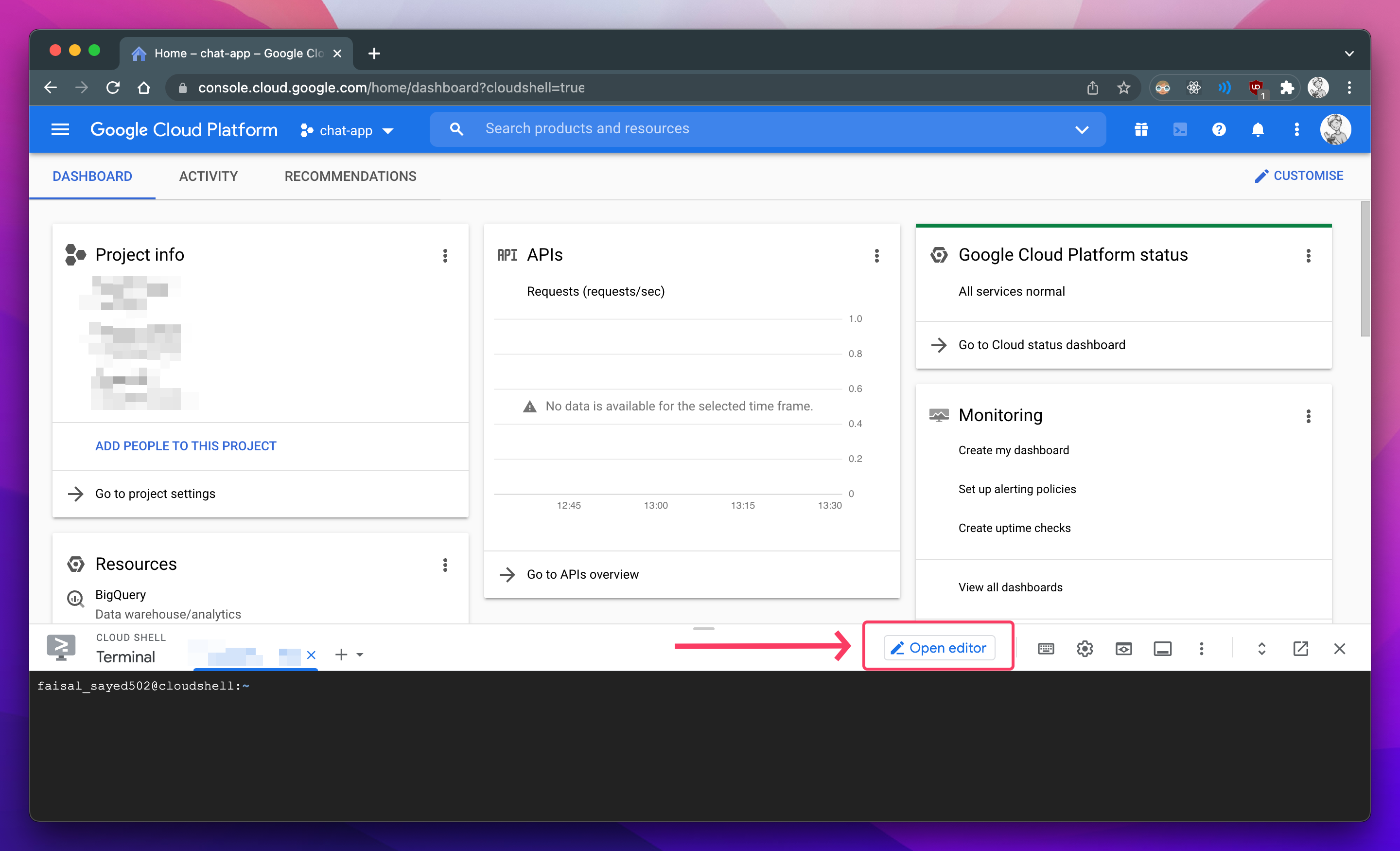1400x851 pixels.
Task: Open the help question mark icon
Action: 1219,130
